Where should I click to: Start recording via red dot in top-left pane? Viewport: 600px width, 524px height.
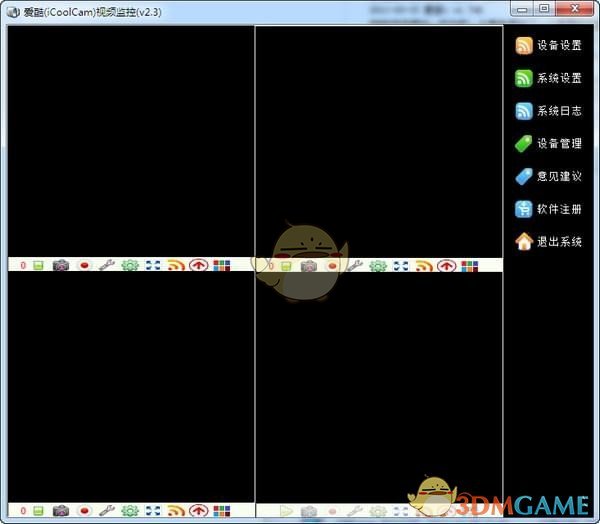pos(84,265)
